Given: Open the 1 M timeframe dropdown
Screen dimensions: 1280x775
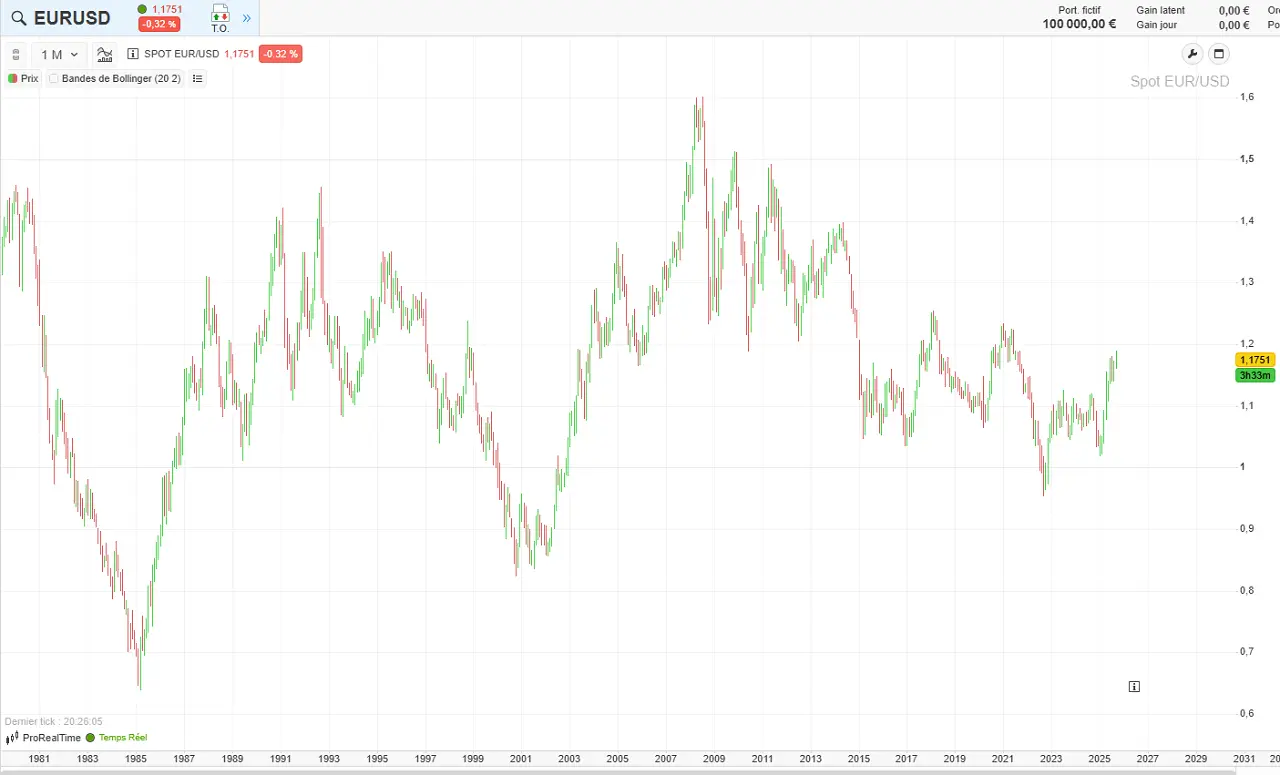Looking at the screenshot, I should pyautogui.click(x=59, y=54).
